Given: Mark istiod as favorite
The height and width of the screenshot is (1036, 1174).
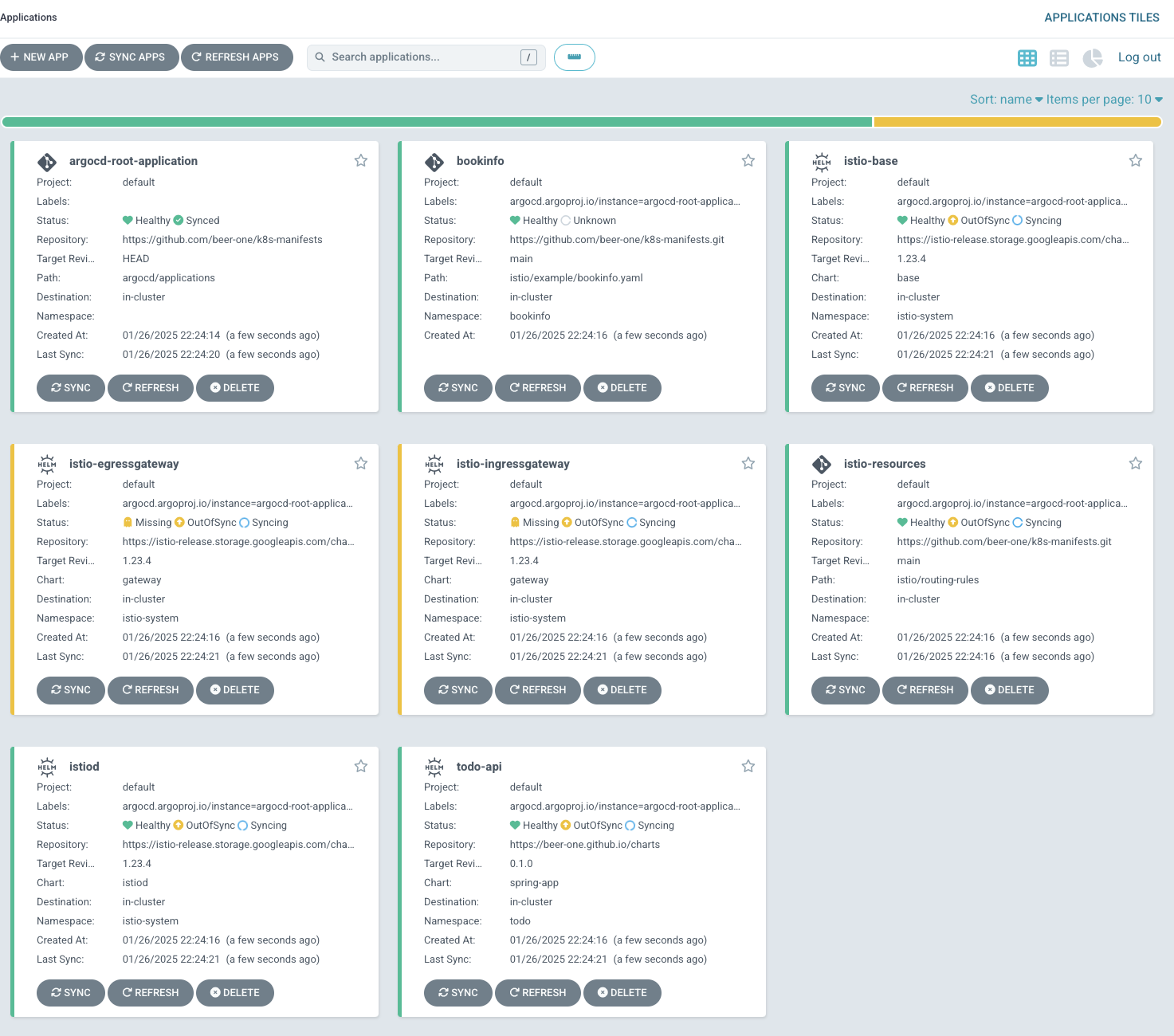Looking at the screenshot, I should [x=361, y=766].
